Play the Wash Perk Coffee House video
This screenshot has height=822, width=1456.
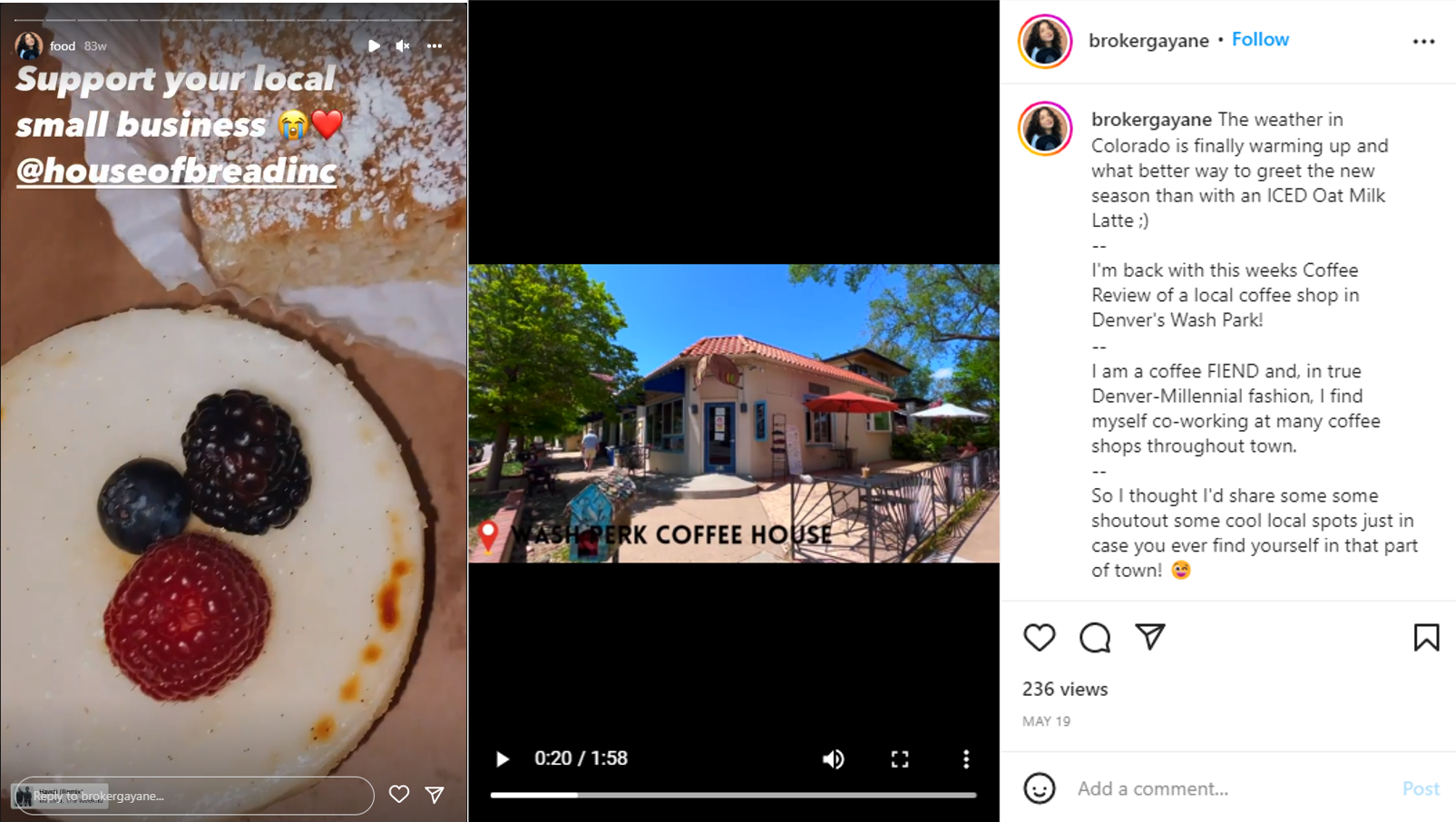502,758
